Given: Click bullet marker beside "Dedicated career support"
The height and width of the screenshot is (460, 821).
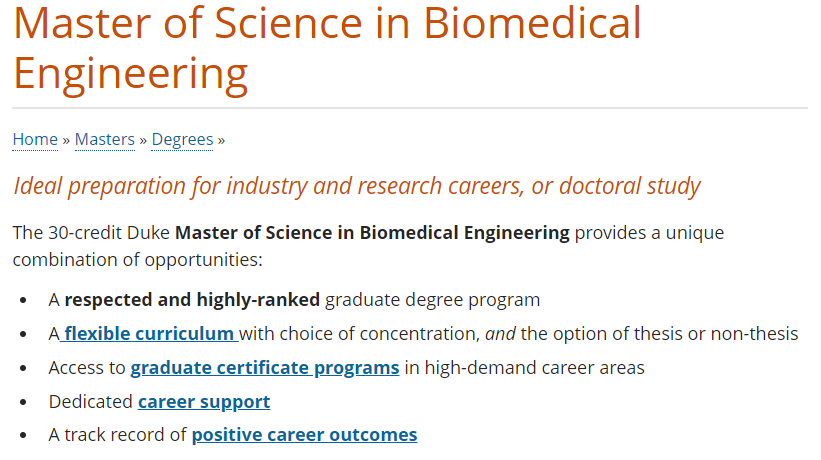Looking at the screenshot, I should coord(23,402).
